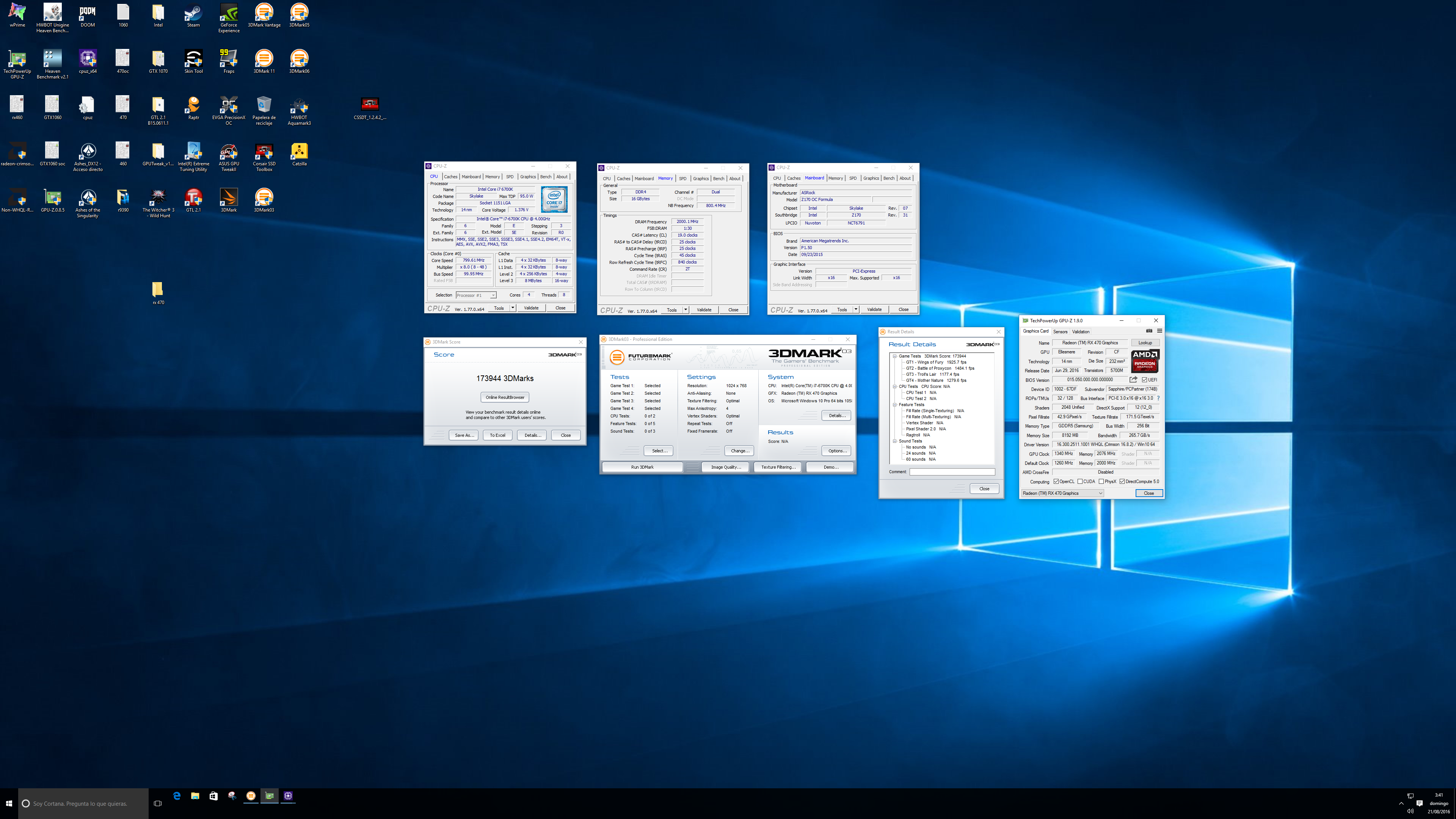1456x819 pixels.
Task: Open the Corsair SSD Toolbox shortcut
Action: pos(264,157)
